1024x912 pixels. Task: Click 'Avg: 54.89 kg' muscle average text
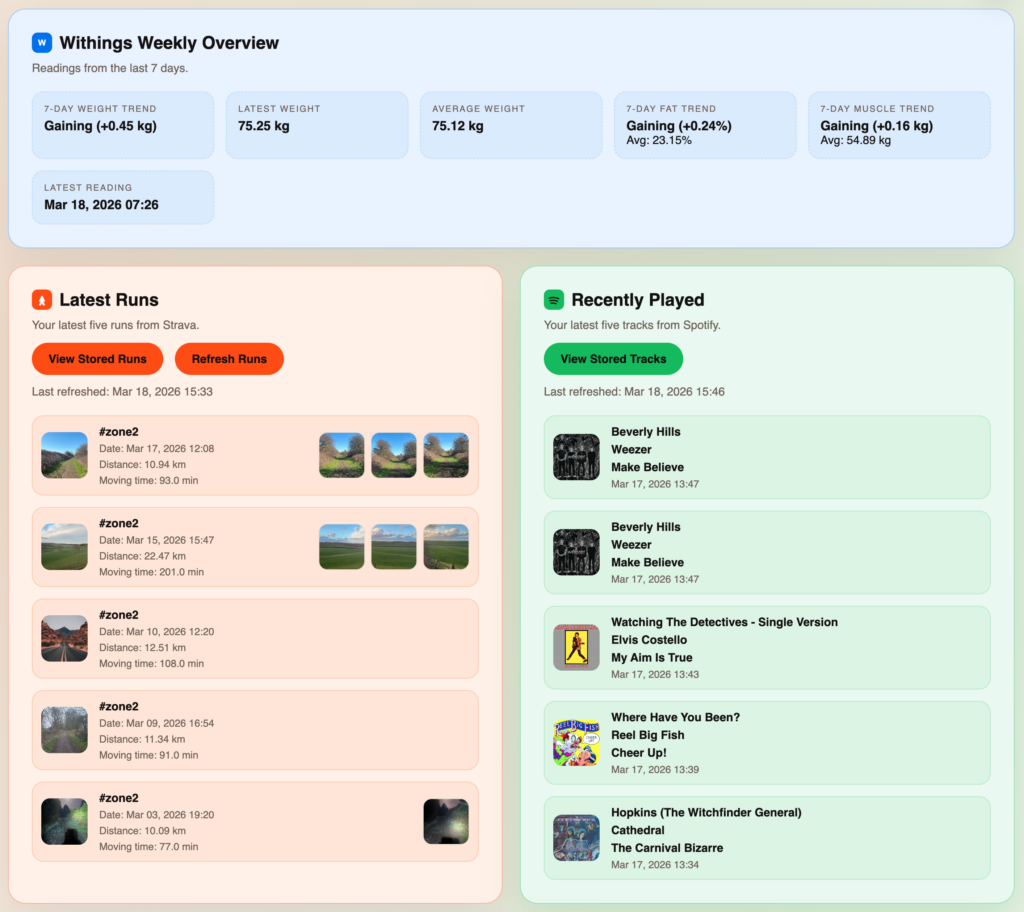pyautogui.click(x=856, y=140)
